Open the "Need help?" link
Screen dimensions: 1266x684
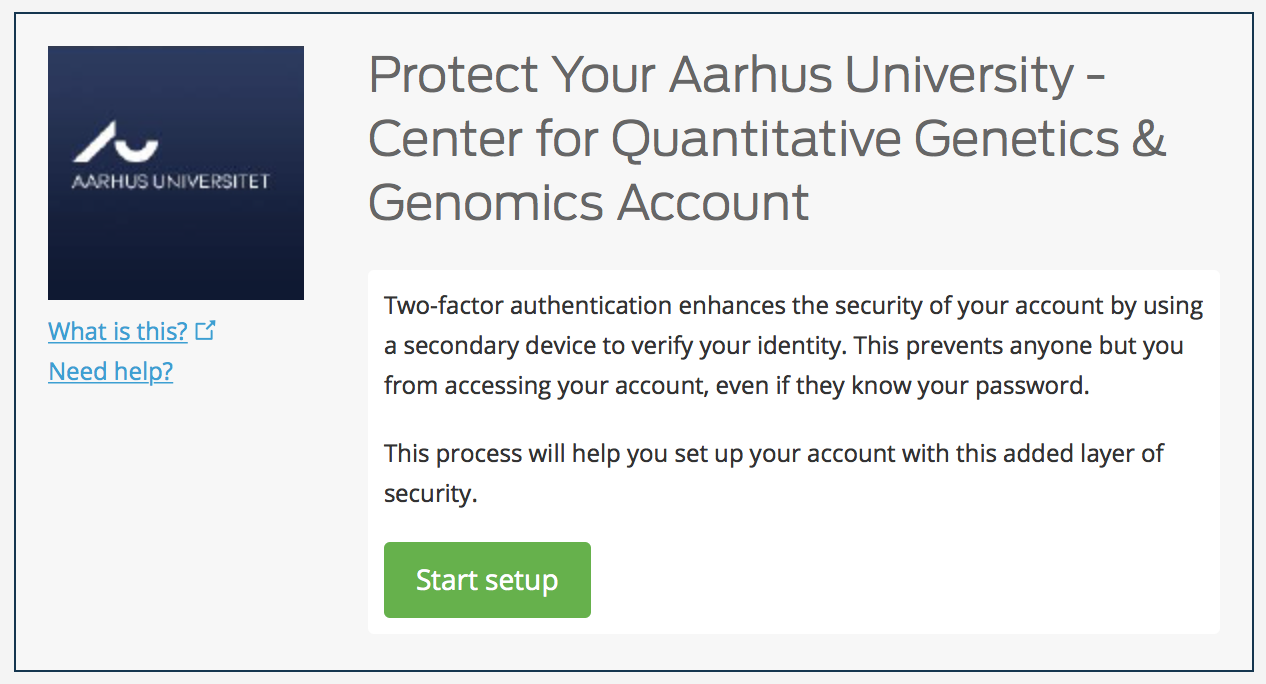click(111, 372)
